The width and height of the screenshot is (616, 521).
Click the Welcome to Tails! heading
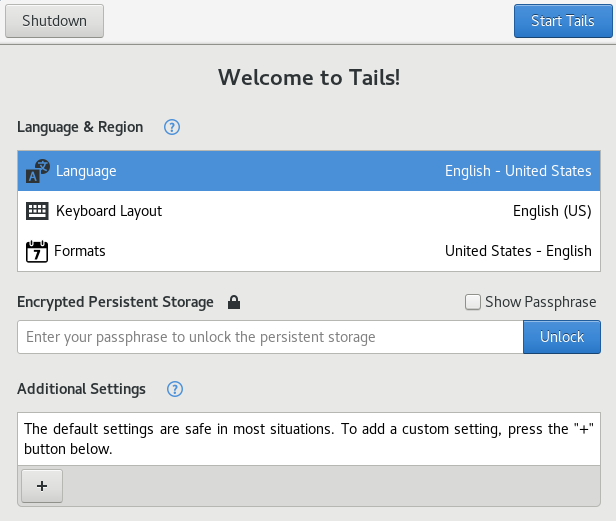(x=309, y=77)
